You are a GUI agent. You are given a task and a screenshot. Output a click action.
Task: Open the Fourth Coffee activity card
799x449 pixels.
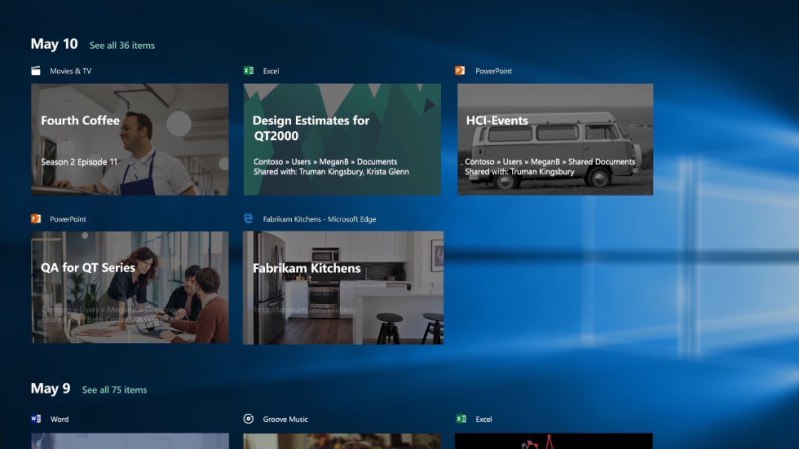point(130,139)
